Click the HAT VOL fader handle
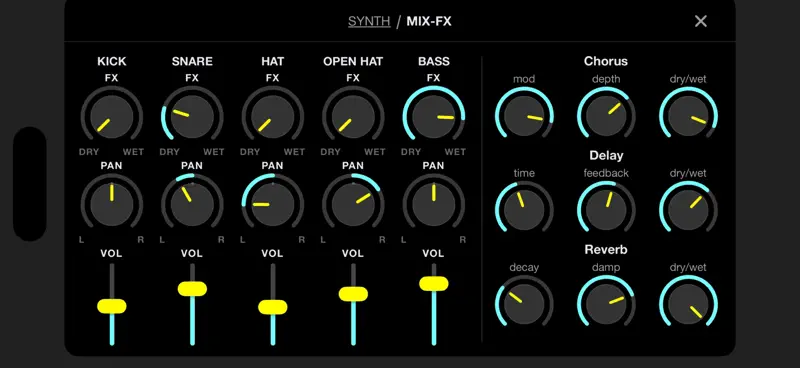800x368 pixels. (x=272, y=307)
